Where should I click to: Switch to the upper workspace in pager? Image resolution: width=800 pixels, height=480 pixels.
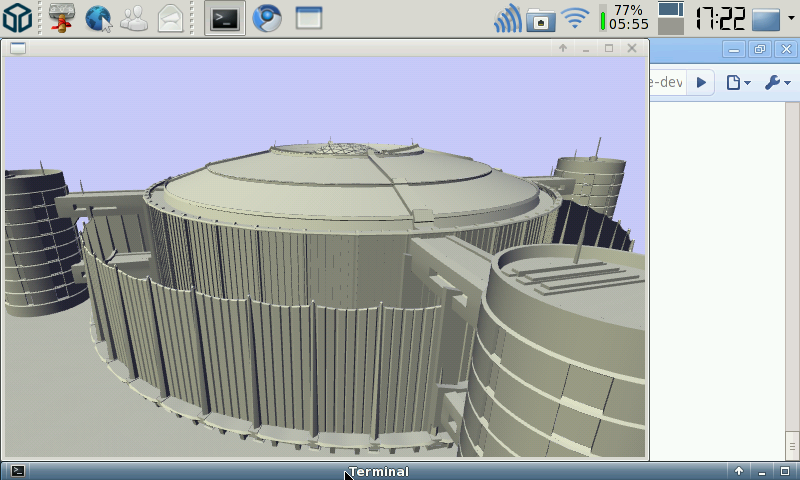tap(670, 9)
